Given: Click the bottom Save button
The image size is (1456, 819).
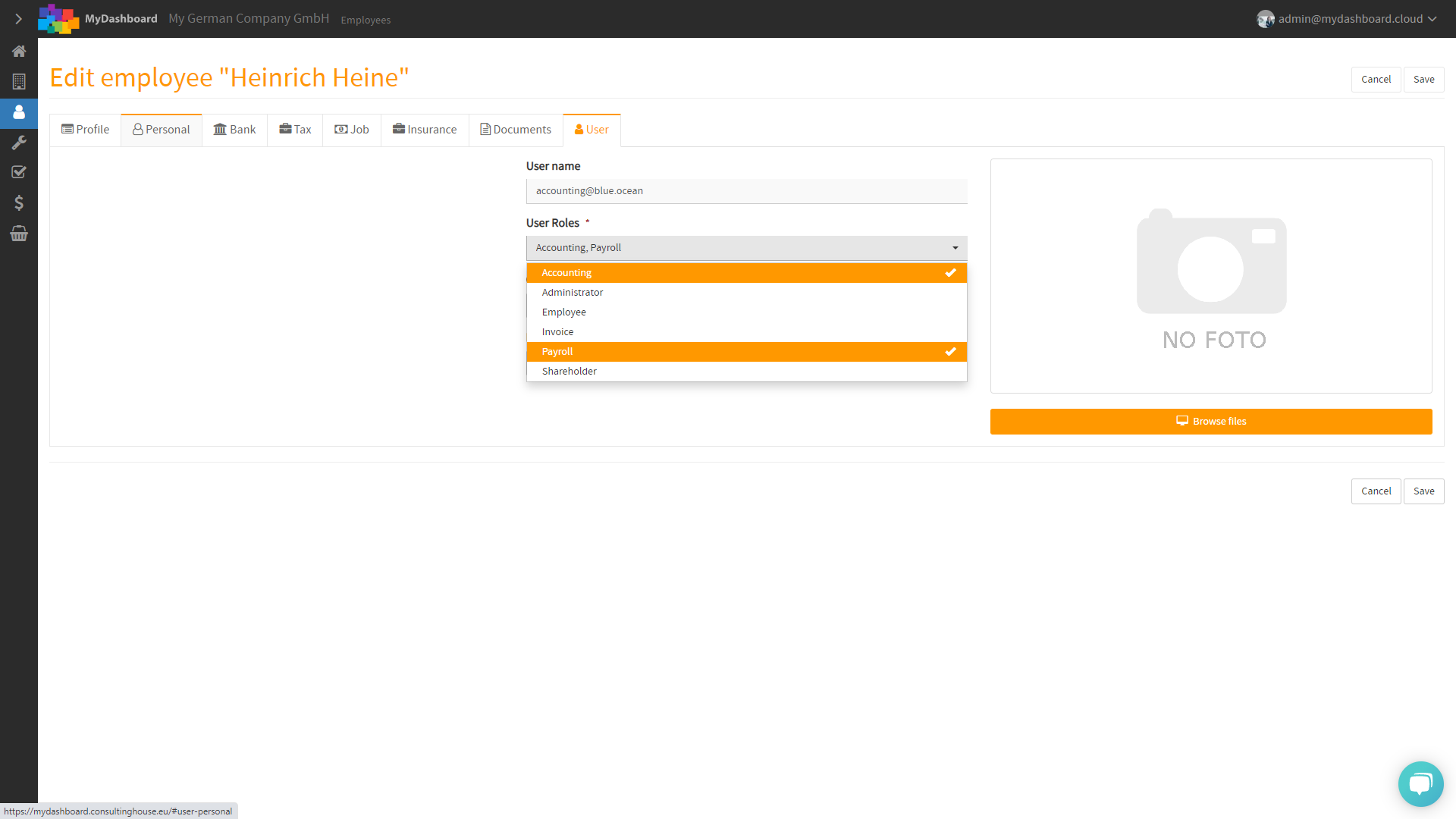Looking at the screenshot, I should point(1423,491).
